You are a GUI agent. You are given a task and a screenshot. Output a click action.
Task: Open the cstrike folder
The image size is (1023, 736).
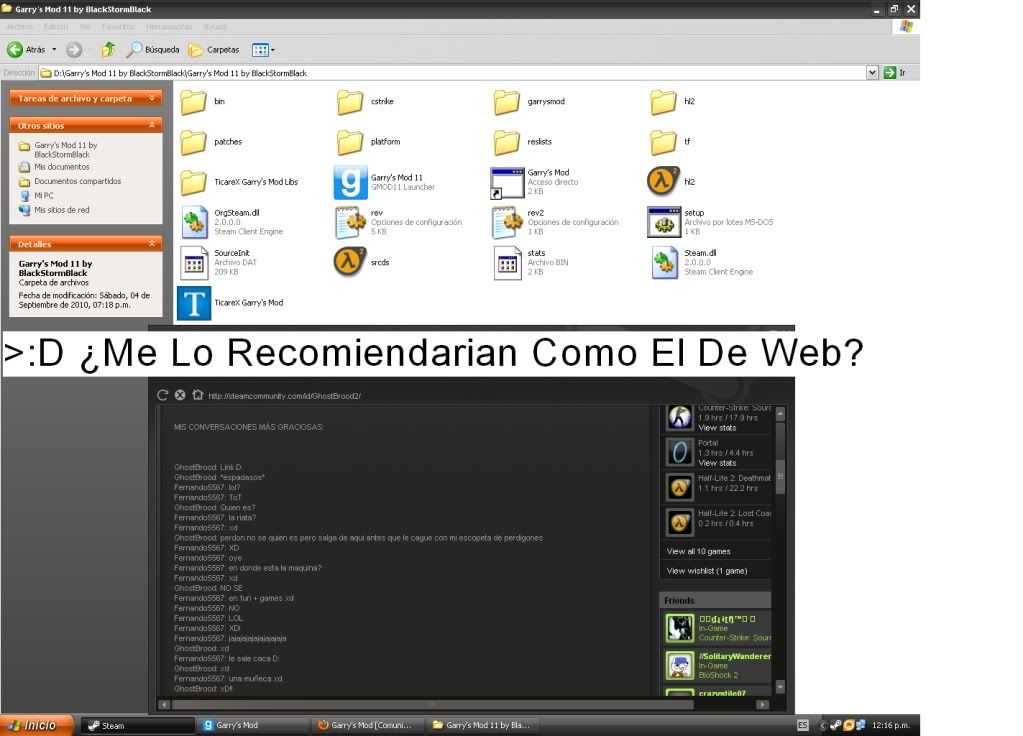[x=350, y=102]
